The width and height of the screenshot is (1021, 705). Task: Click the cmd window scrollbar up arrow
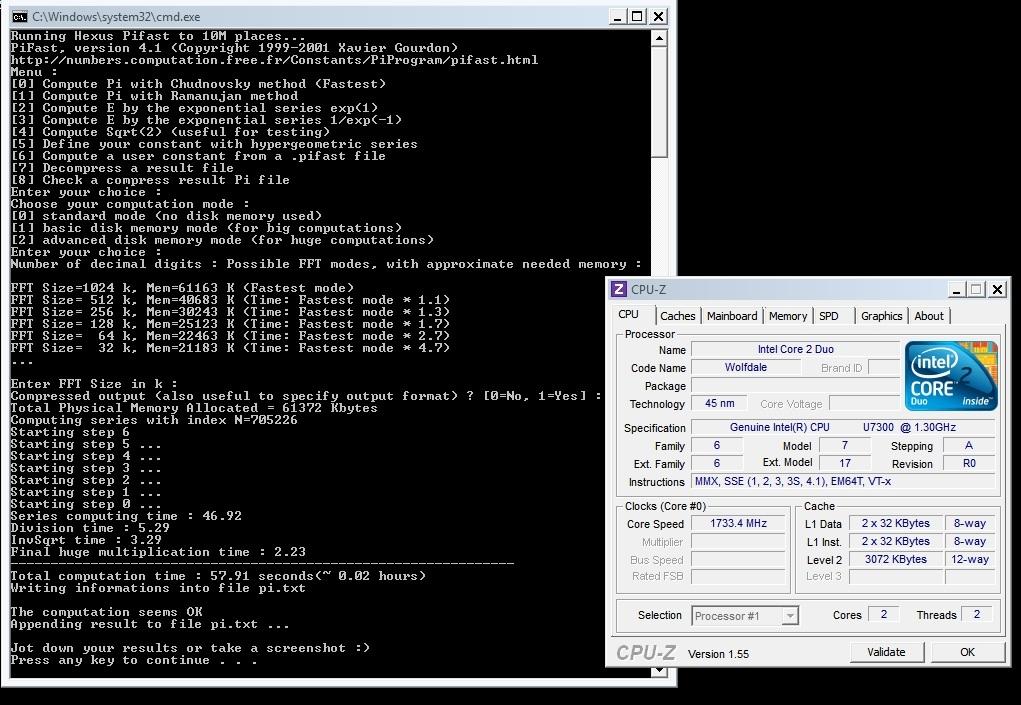[x=659, y=38]
